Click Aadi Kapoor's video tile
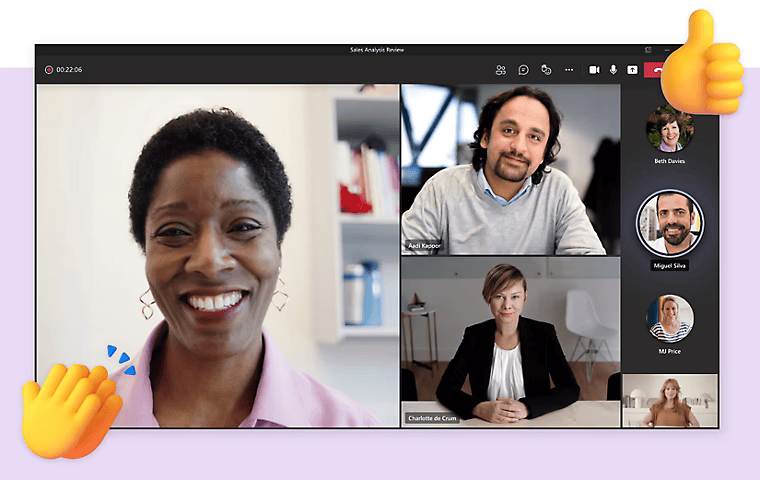Viewport: 760px width, 480px height. click(510, 168)
